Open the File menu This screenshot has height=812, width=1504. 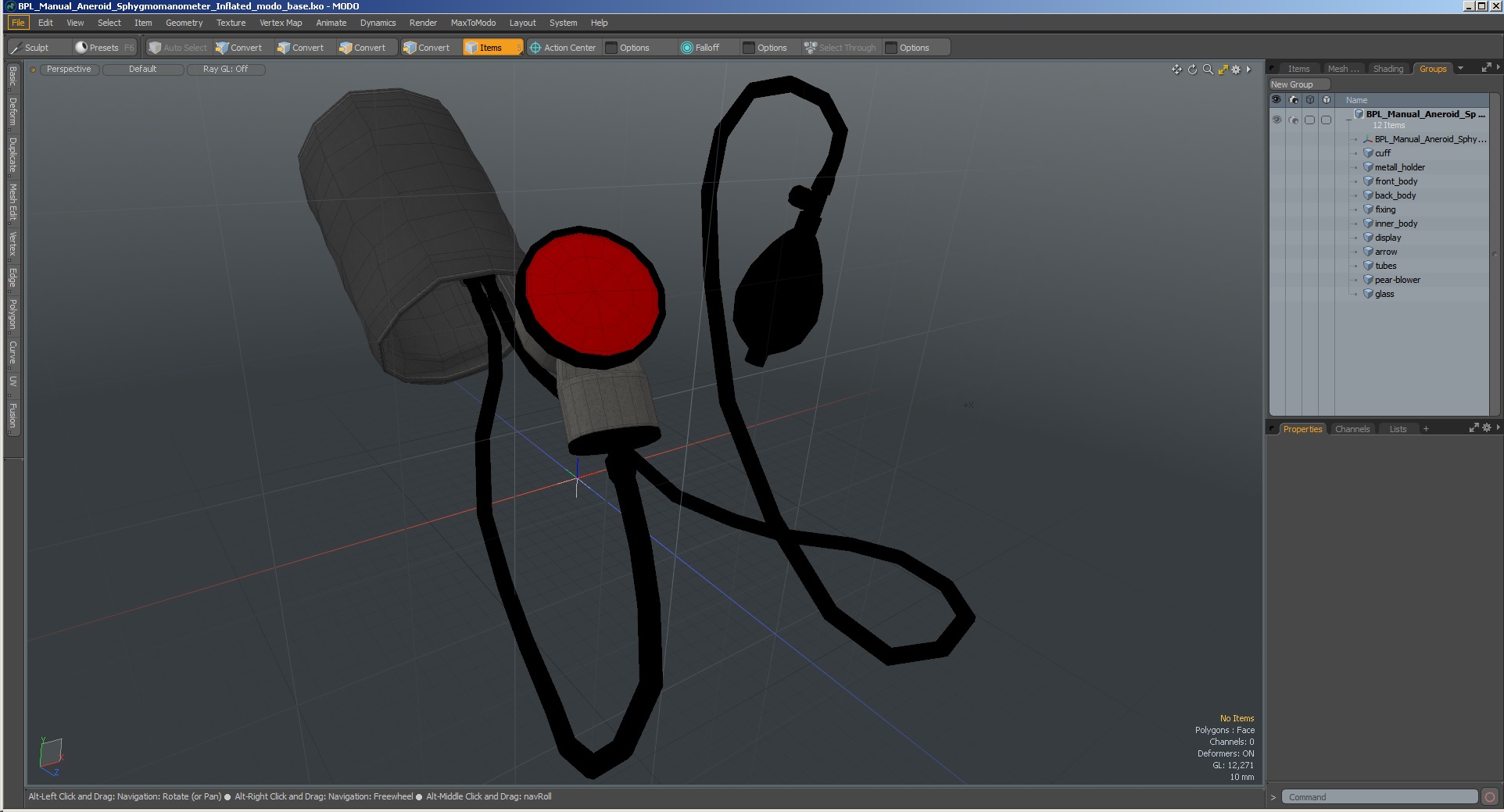click(x=18, y=23)
